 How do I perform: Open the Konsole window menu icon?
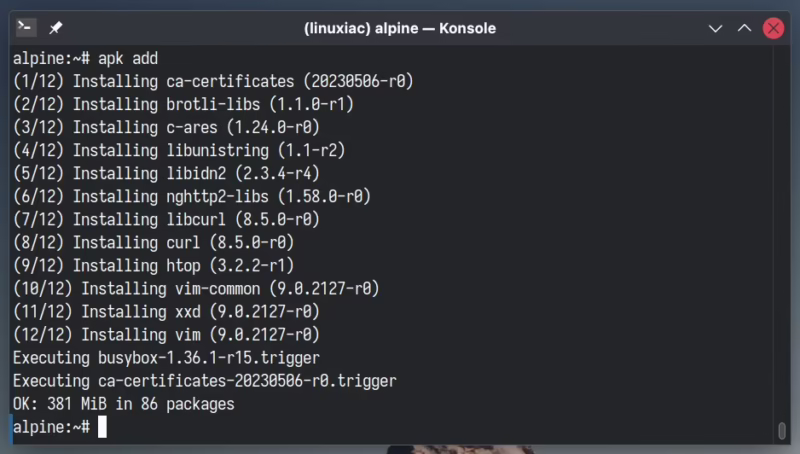click(28, 28)
